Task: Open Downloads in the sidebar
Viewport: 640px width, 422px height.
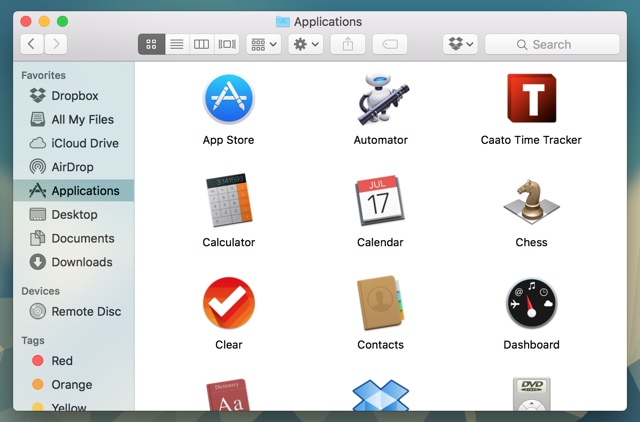Action: pos(73,262)
